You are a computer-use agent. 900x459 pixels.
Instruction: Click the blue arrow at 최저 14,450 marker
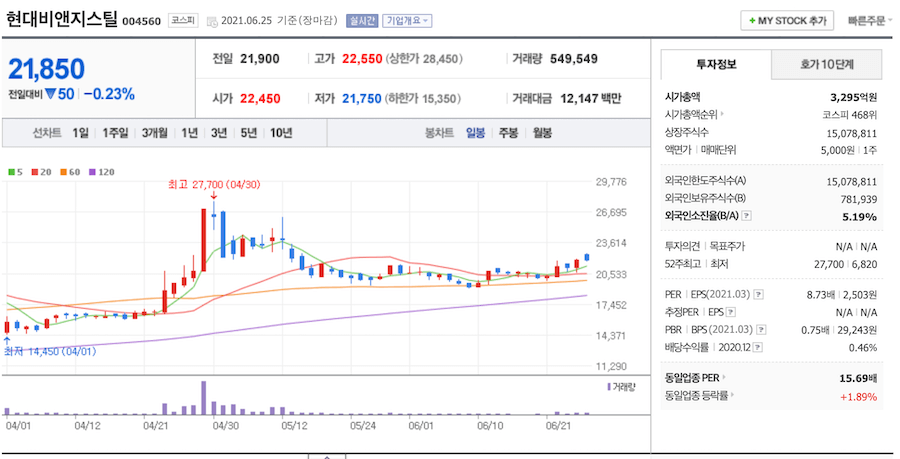[7, 340]
